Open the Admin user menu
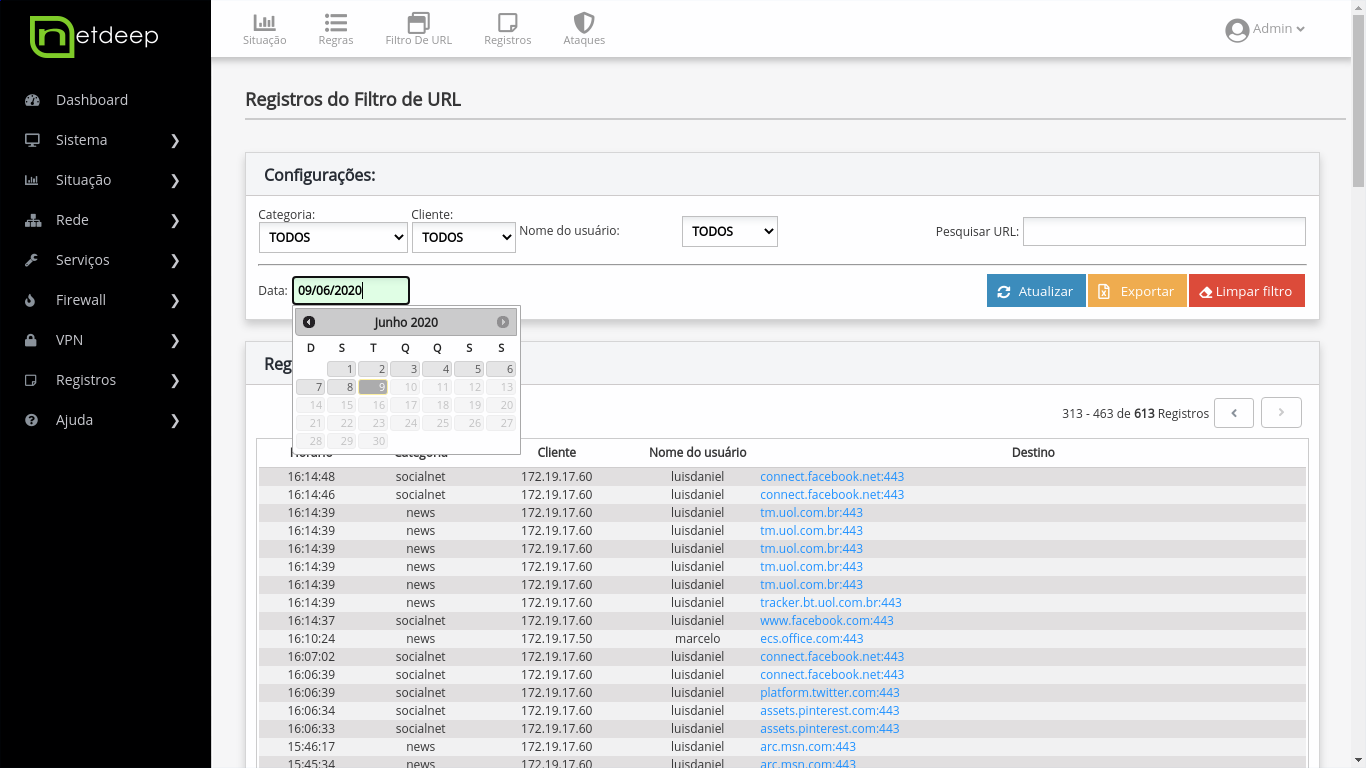 point(1265,29)
